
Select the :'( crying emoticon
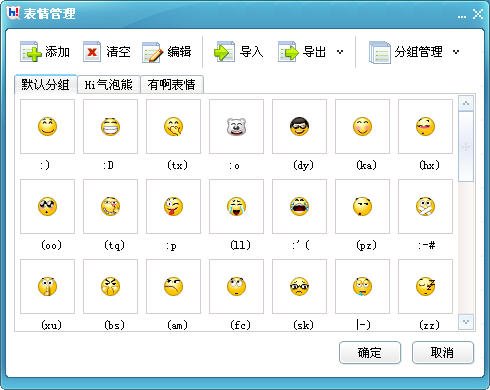click(x=299, y=207)
